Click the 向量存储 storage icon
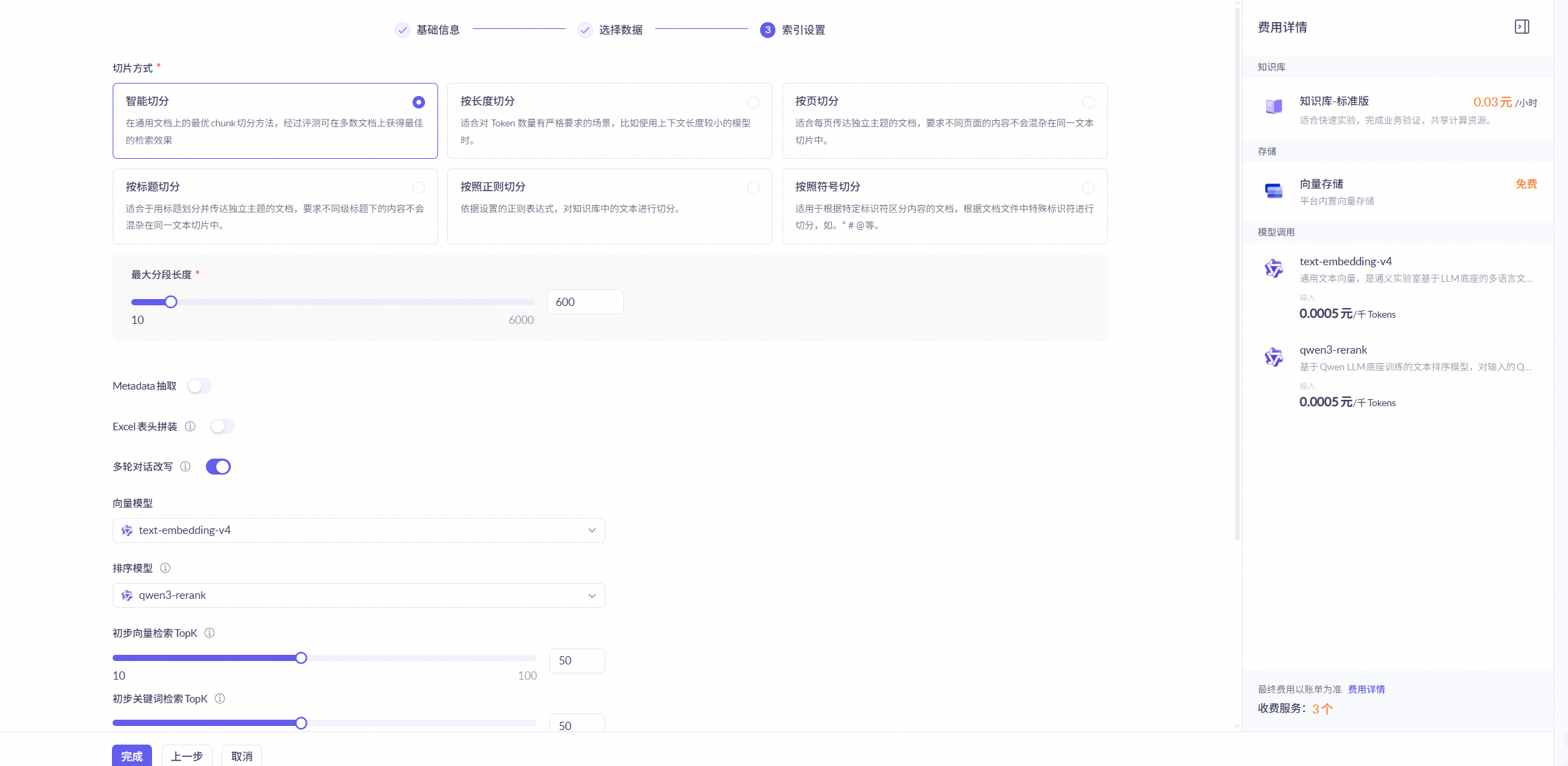This screenshot has height=766, width=1568. point(1274,191)
